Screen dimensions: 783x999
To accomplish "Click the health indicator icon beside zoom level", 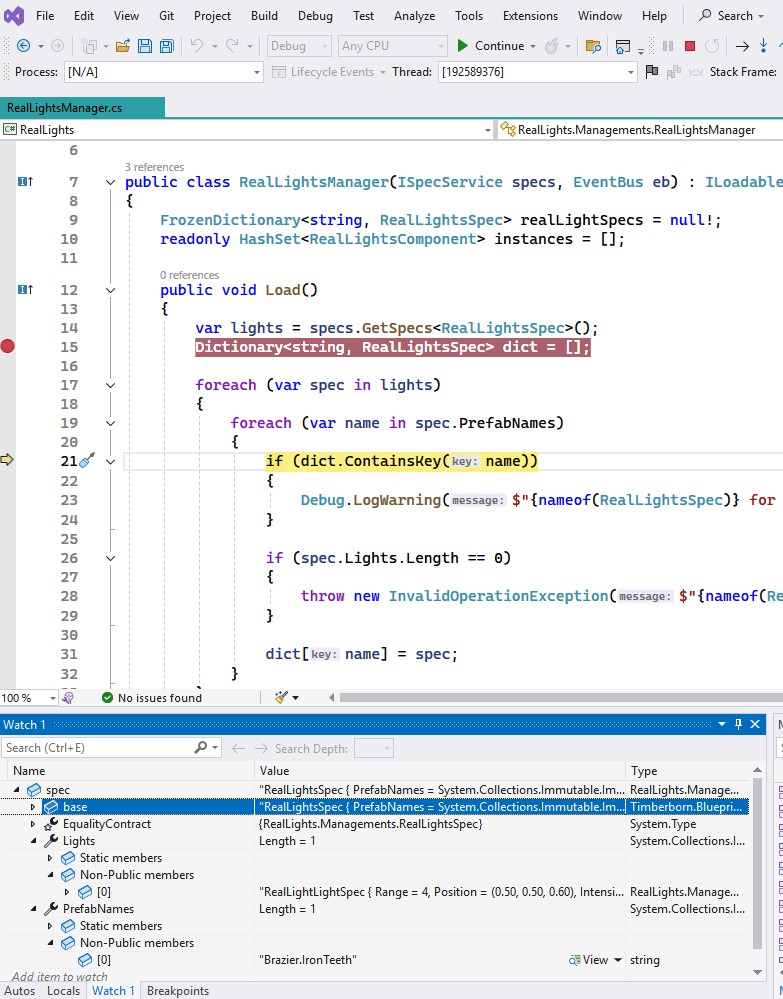I will (x=68, y=698).
